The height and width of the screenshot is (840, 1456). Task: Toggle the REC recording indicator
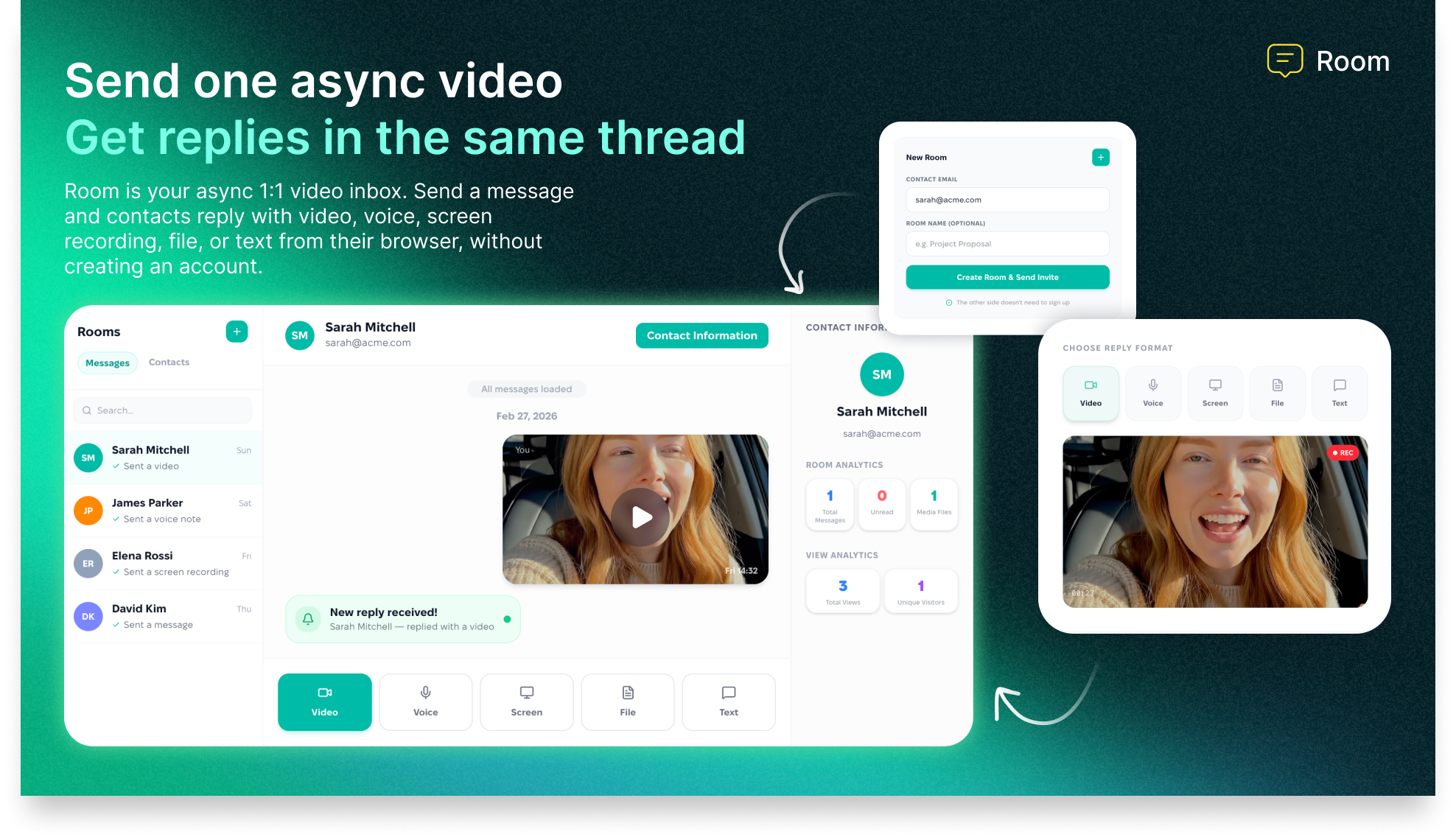[x=1343, y=452]
